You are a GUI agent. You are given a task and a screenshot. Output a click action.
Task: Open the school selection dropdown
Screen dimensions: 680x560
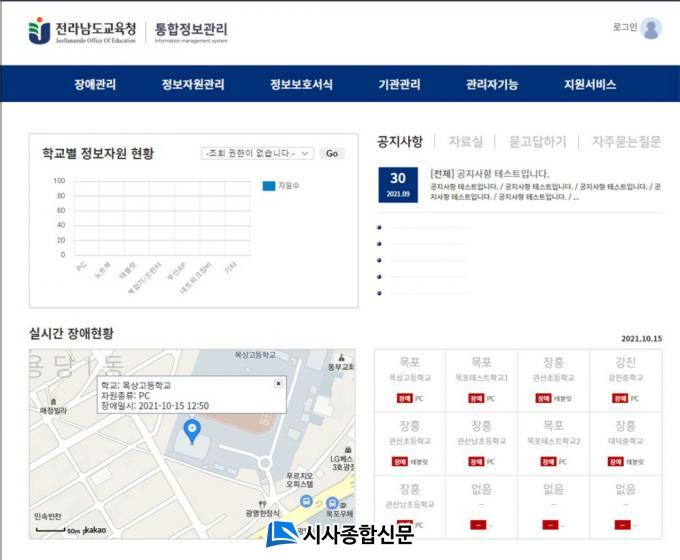tap(257, 154)
